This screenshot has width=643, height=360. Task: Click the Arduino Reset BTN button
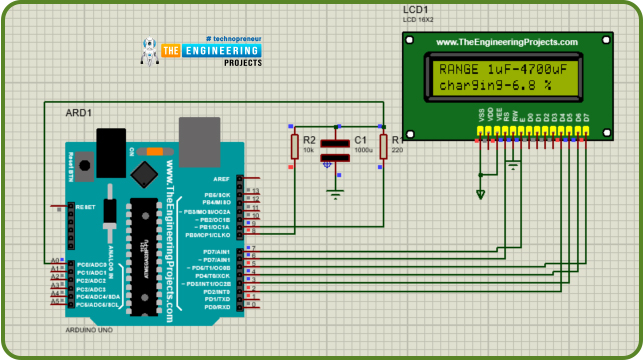pyautogui.click(x=84, y=166)
